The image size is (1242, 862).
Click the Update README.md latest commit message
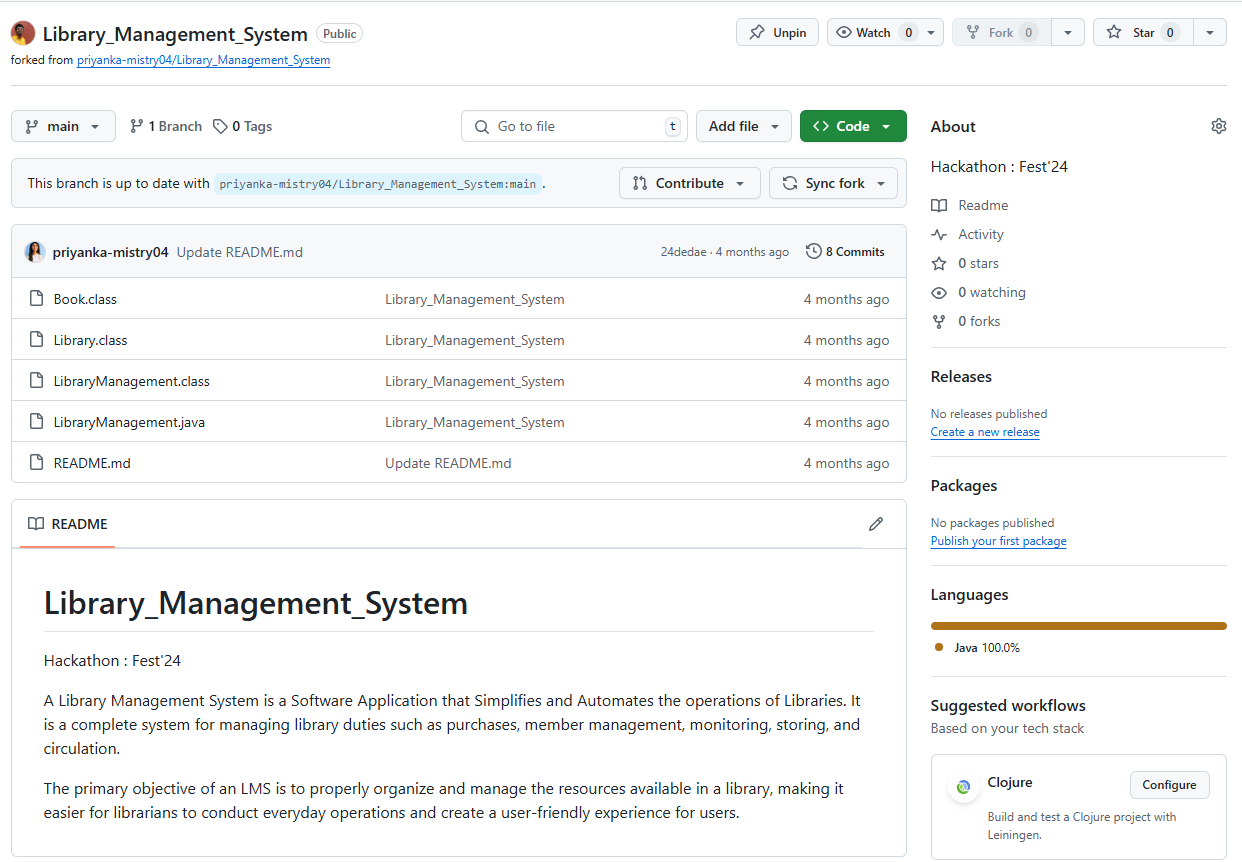tap(240, 252)
